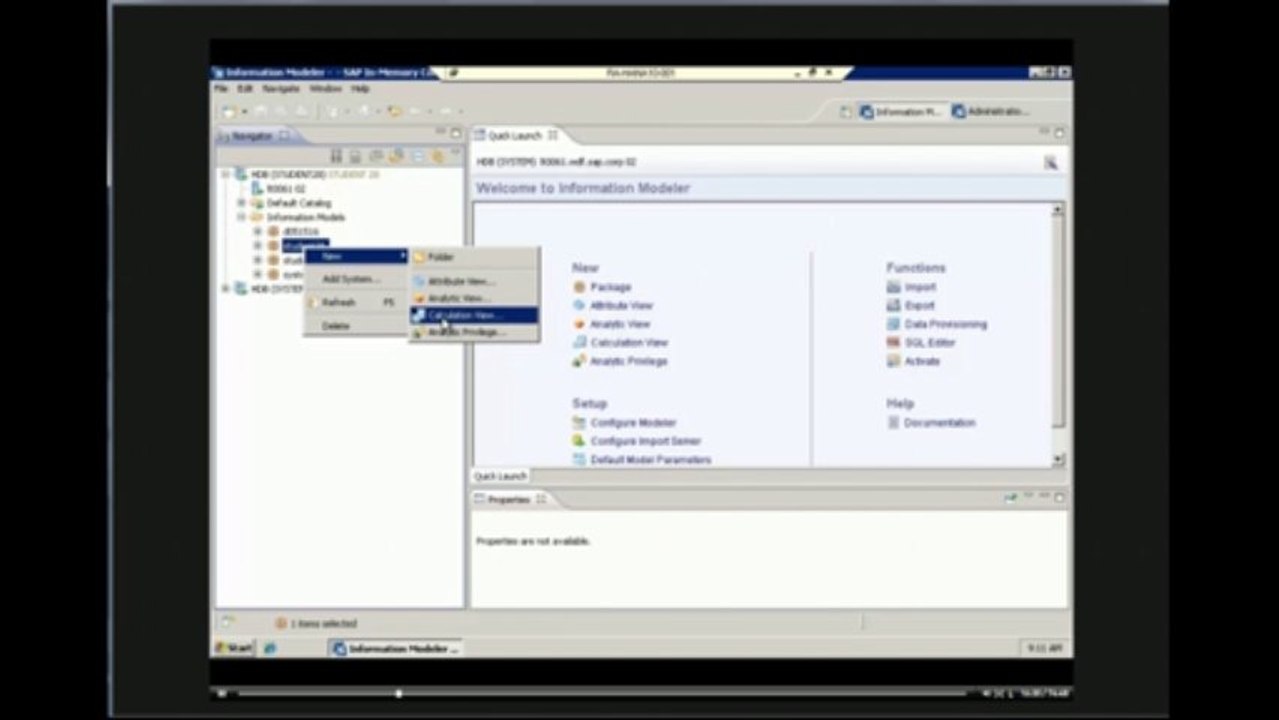Click the SQL Editor link
This screenshot has height=720, width=1279.
pyautogui.click(x=930, y=342)
